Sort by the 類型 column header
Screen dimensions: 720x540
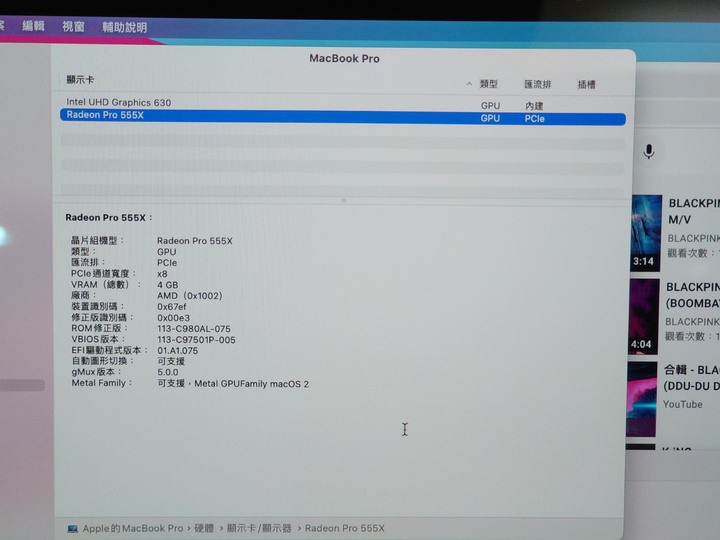point(489,84)
